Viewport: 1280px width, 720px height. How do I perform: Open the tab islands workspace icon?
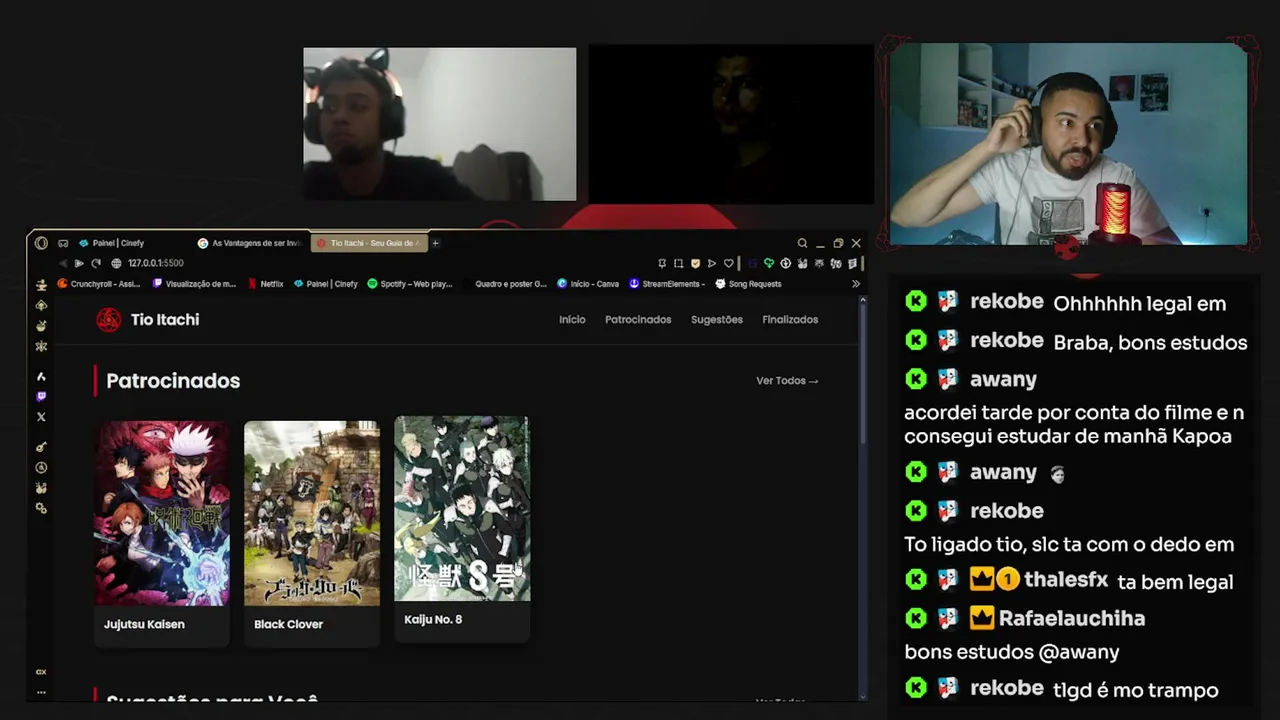[63, 243]
